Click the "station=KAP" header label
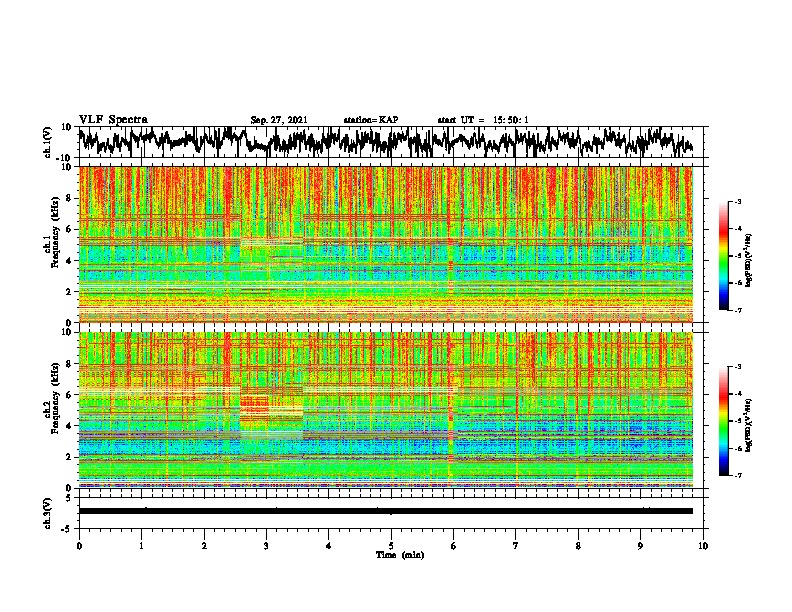 tap(370, 120)
